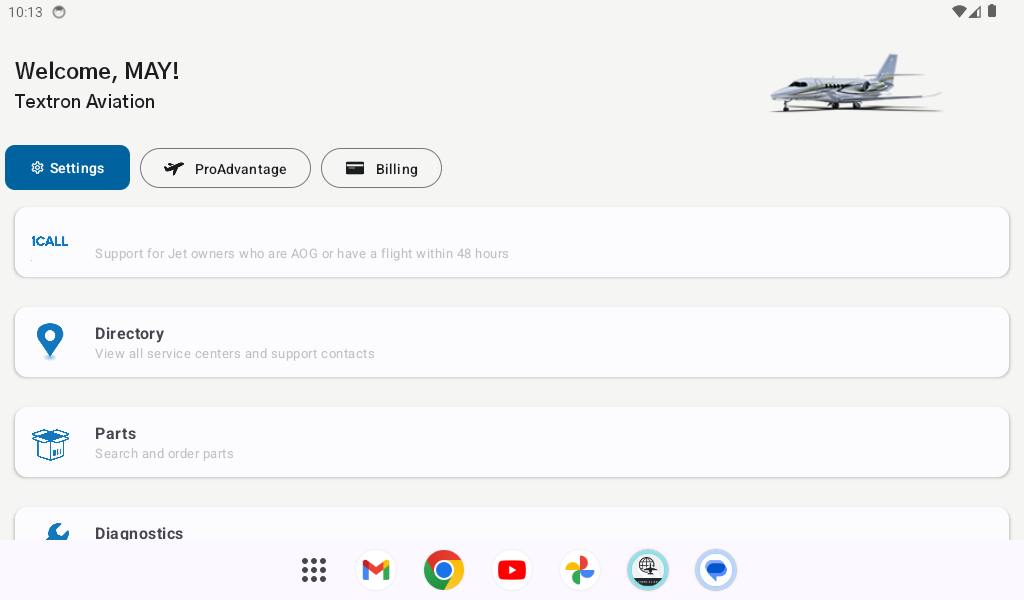Open the globe app icon in dock
This screenshot has height=600, width=1024.
tap(648, 570)
